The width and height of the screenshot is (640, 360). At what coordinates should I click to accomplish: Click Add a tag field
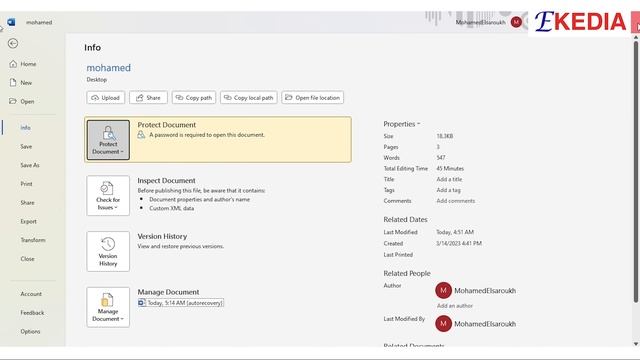(448, 190)
